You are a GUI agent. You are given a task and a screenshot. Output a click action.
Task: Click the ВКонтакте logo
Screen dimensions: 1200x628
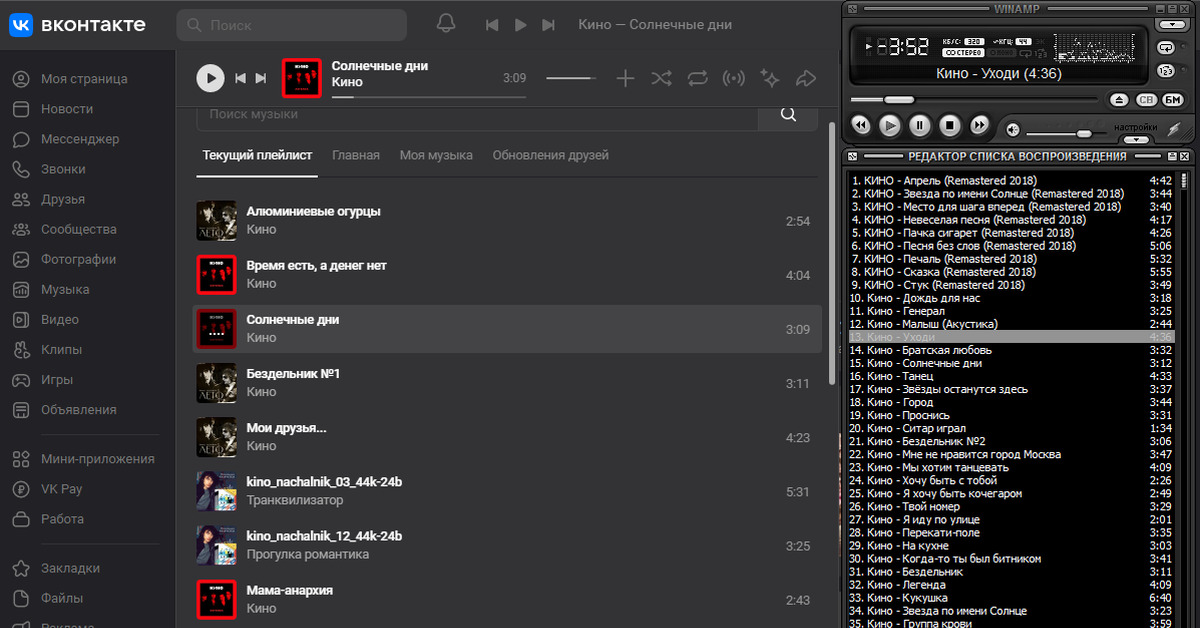pyautogui.click(x=77, y=25)
